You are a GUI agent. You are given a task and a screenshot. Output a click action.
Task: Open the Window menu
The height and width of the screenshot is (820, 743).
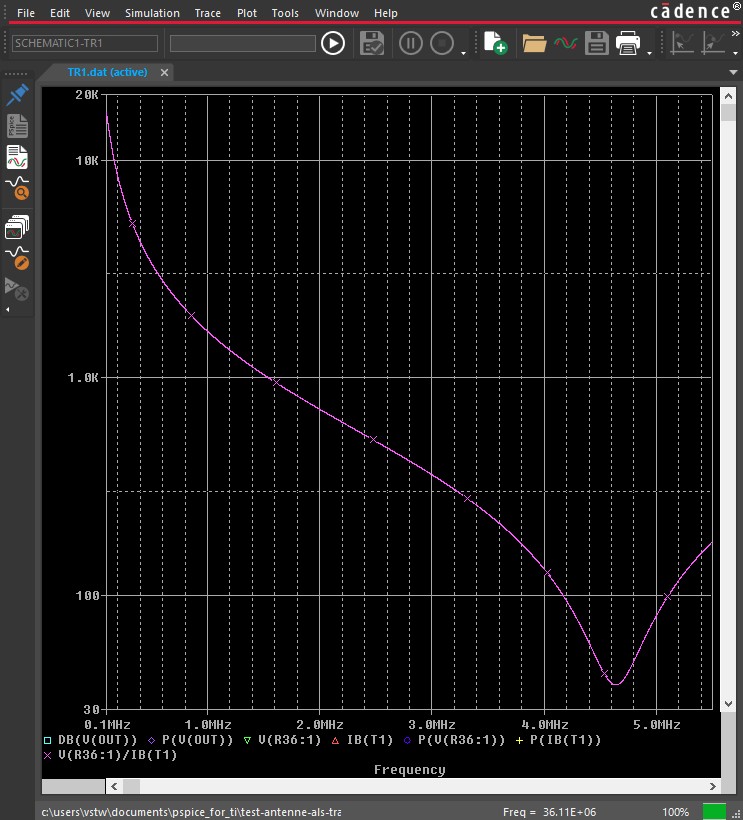point(337,13)
